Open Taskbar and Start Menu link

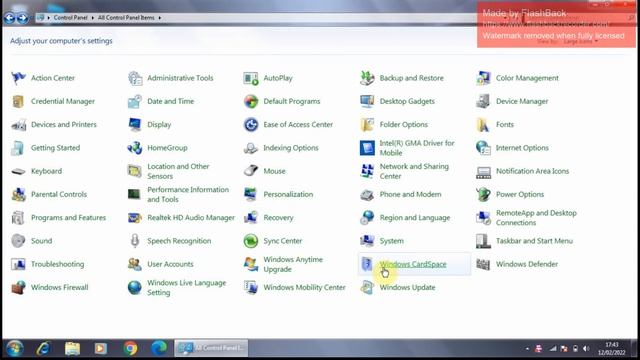pos(534,241)
